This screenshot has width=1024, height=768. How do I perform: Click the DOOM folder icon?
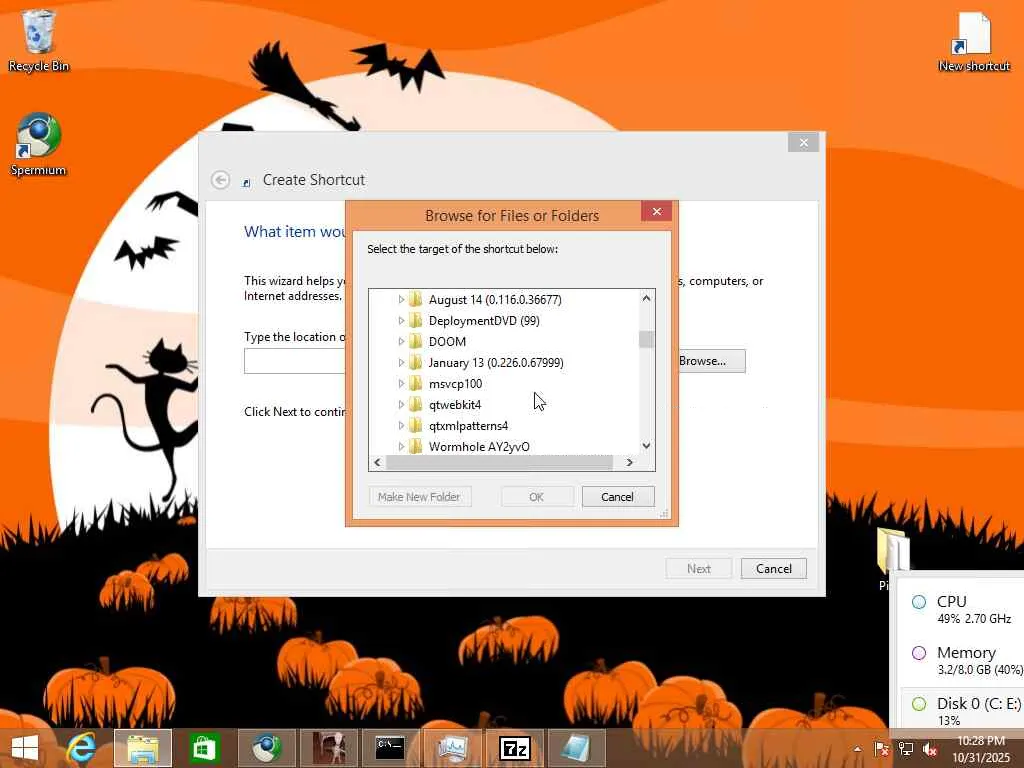click(x=415, y=342)
